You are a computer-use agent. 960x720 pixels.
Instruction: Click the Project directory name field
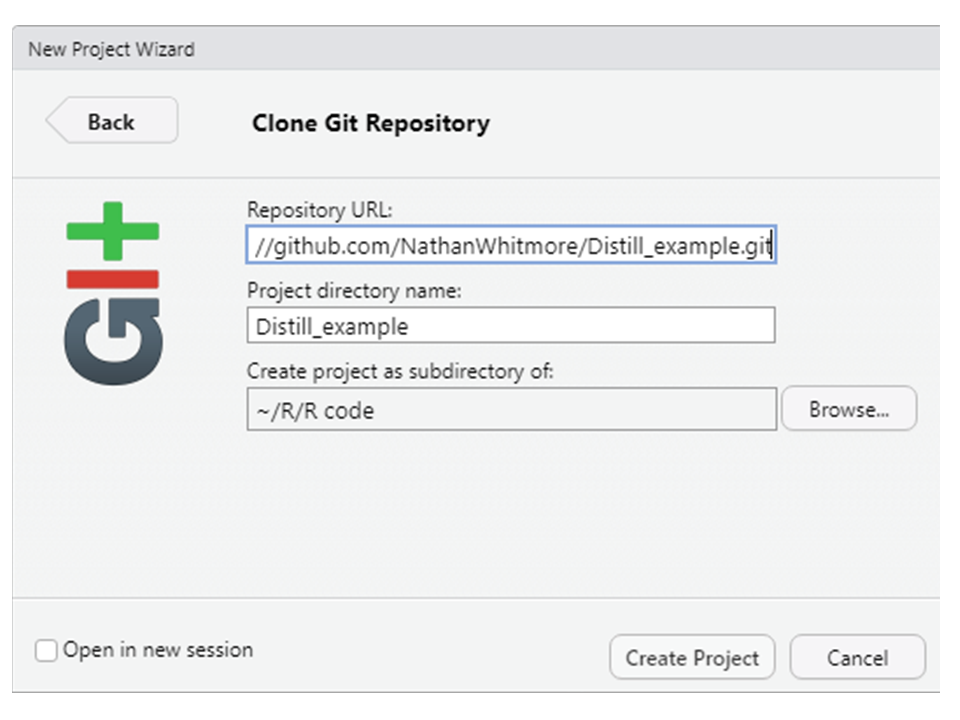511,326
